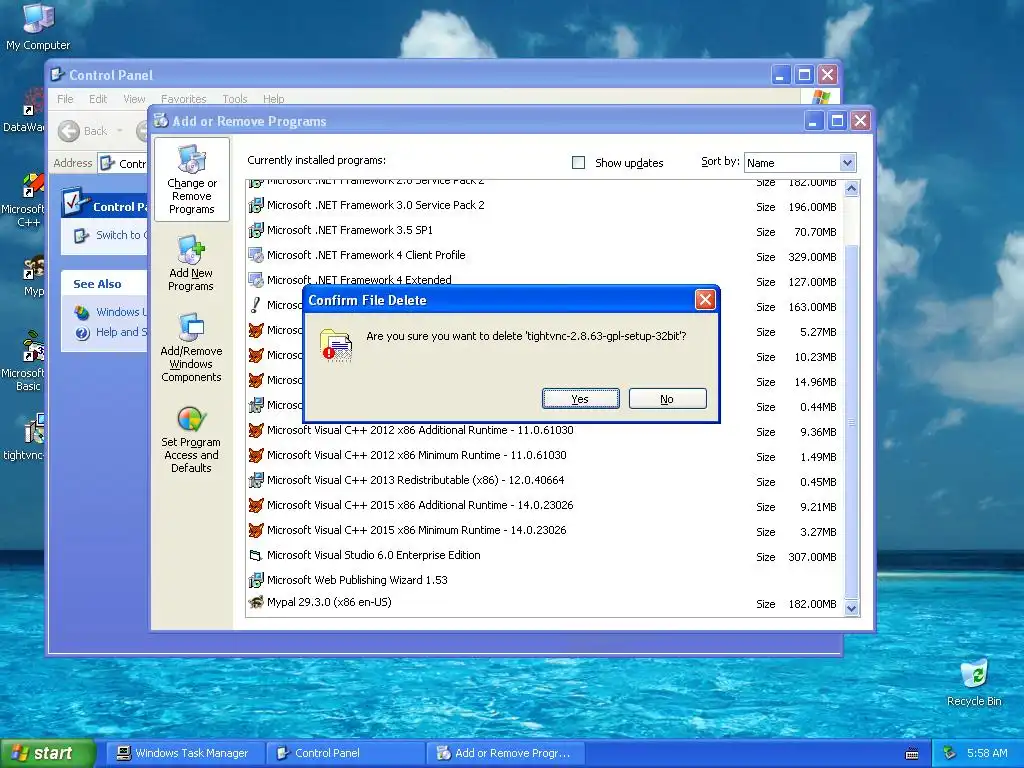Open Recycle Bin desktop icon
The width and height of the screenshot is (1024, 768).
[x=974, y=682]
